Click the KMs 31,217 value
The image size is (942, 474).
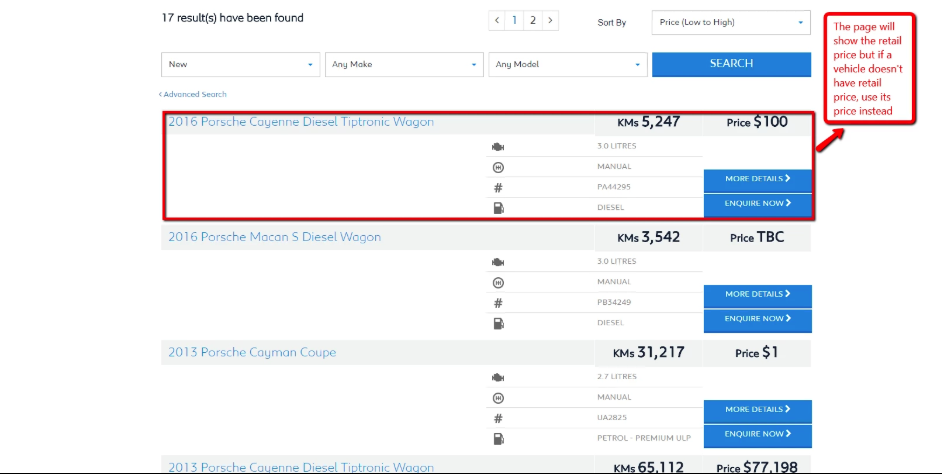pyautogui.click(x=648, y=353)
